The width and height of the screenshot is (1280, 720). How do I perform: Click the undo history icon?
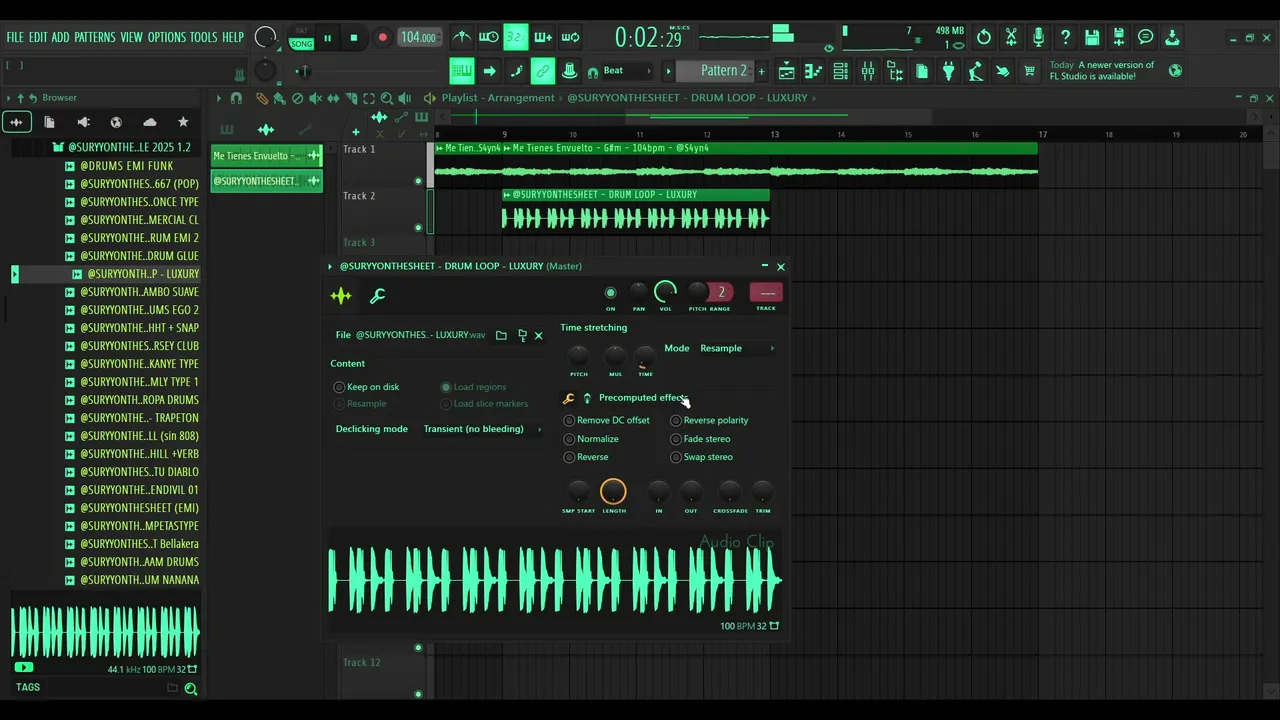pyautogui.click(x=984, y=38)
